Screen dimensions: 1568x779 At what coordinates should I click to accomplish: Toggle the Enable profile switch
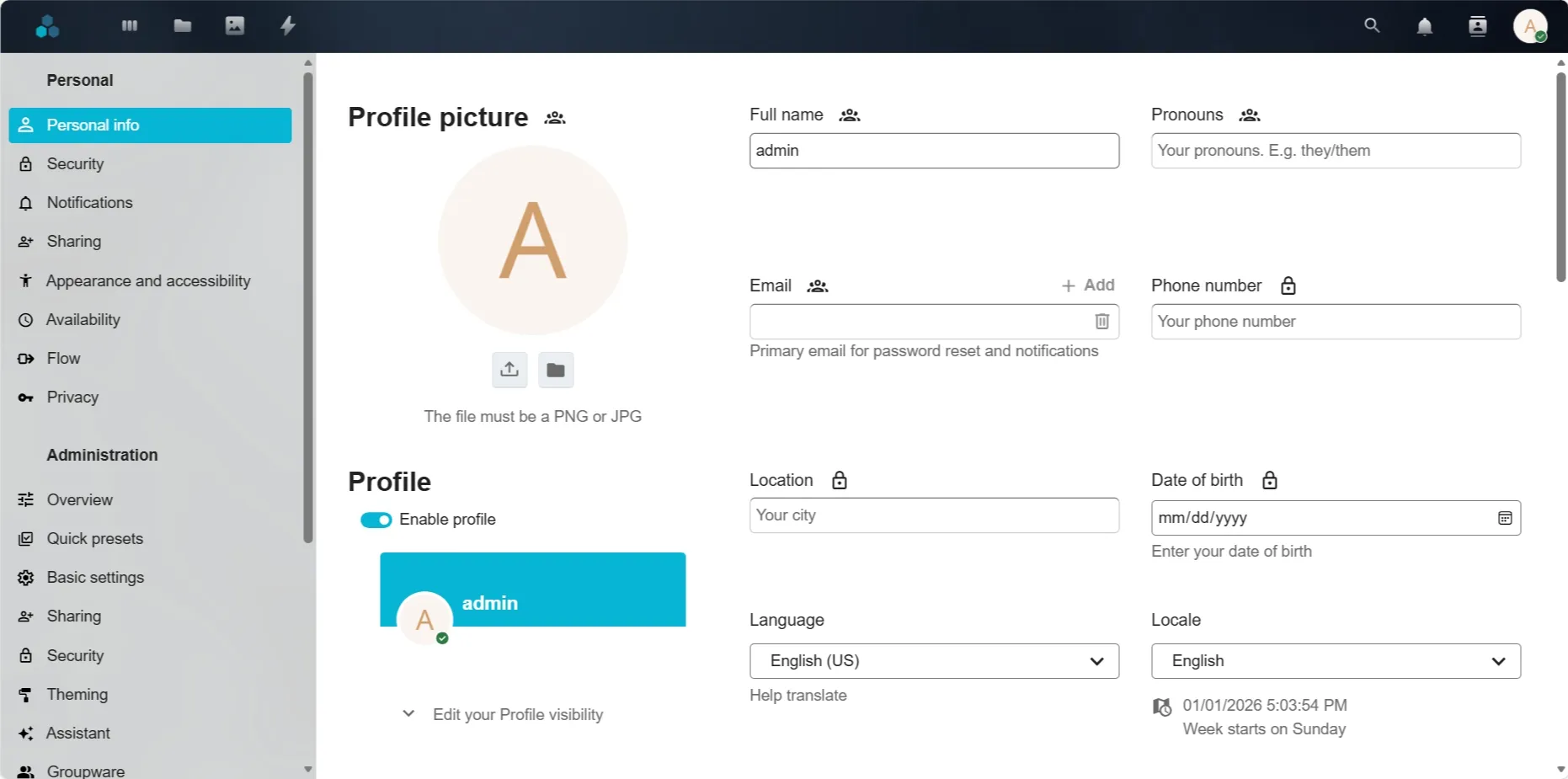point(376,520)
